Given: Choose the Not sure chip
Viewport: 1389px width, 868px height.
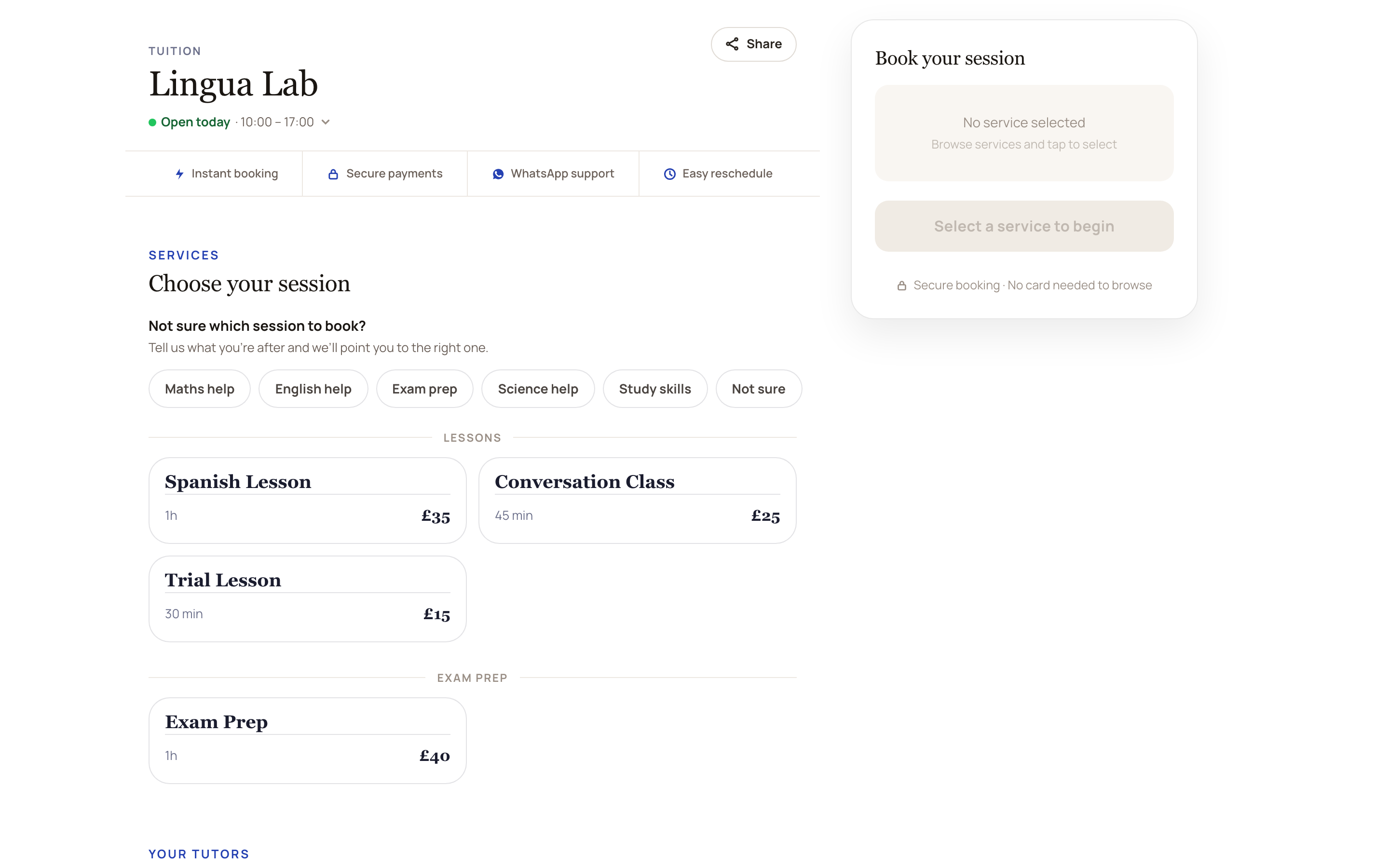Looking at the screenshot, I should [x=758, y=389].
